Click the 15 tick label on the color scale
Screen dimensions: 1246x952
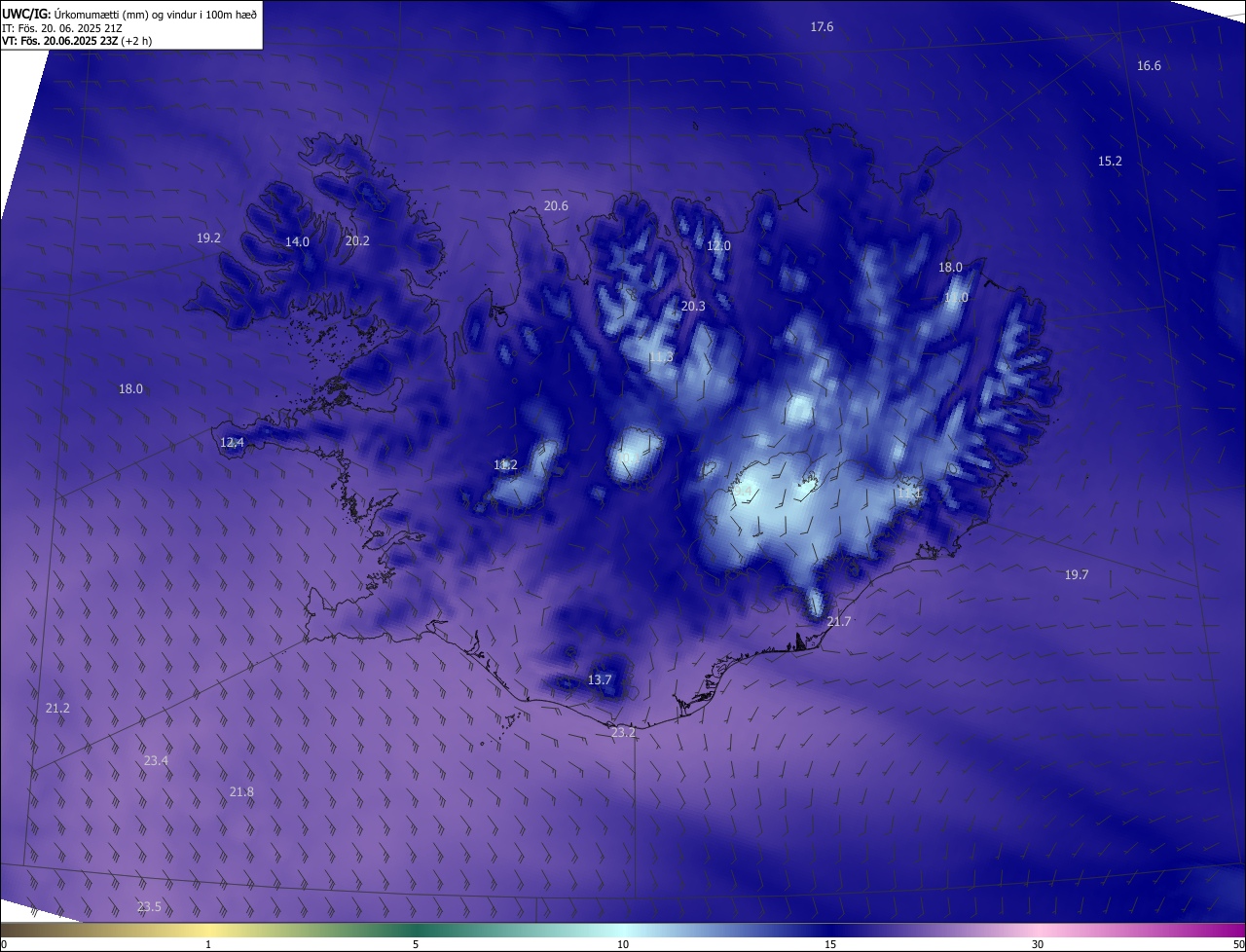pyautogui.click(x=830, y=945)
